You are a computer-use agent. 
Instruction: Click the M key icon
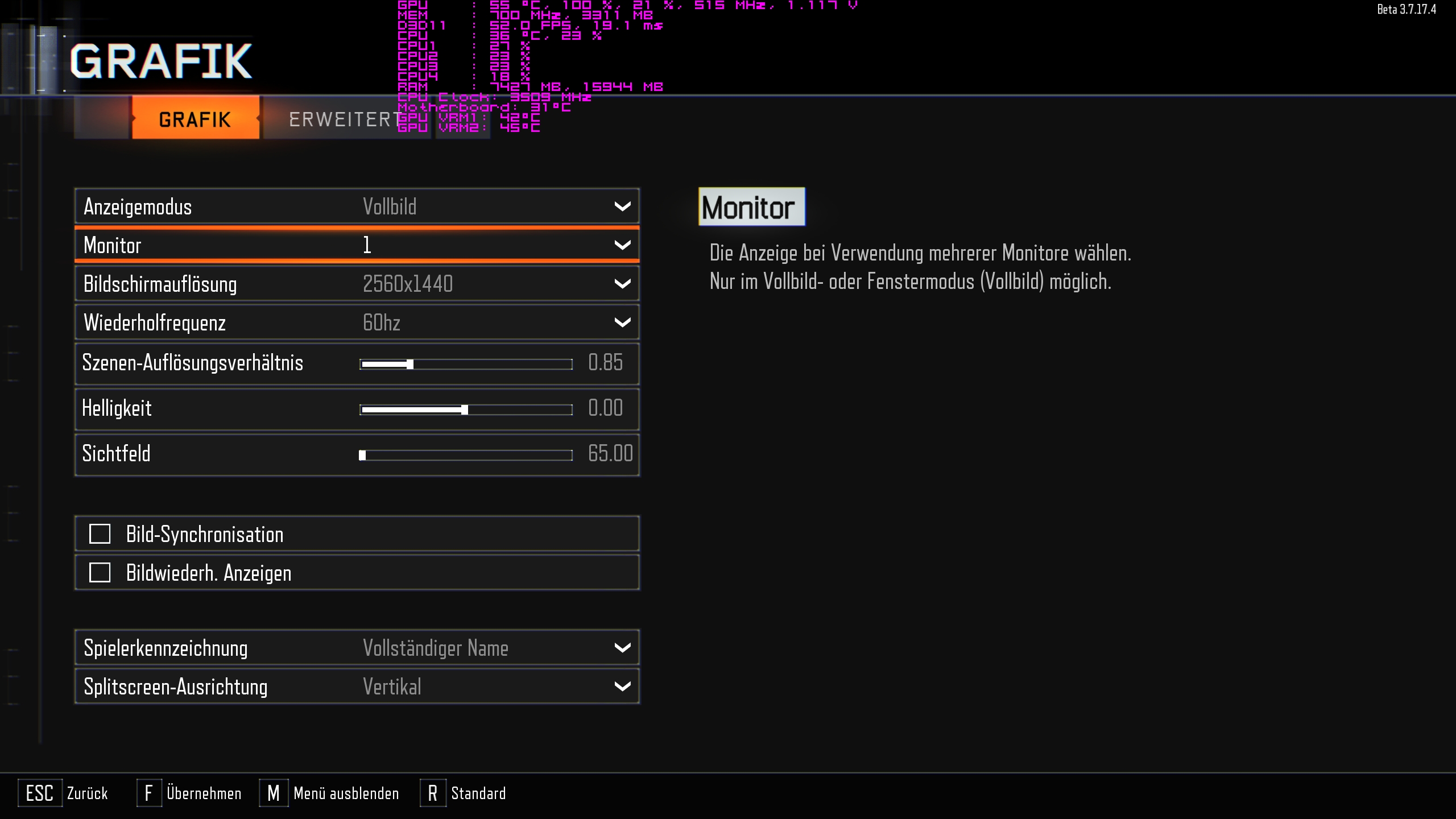[x=274, y=793]
